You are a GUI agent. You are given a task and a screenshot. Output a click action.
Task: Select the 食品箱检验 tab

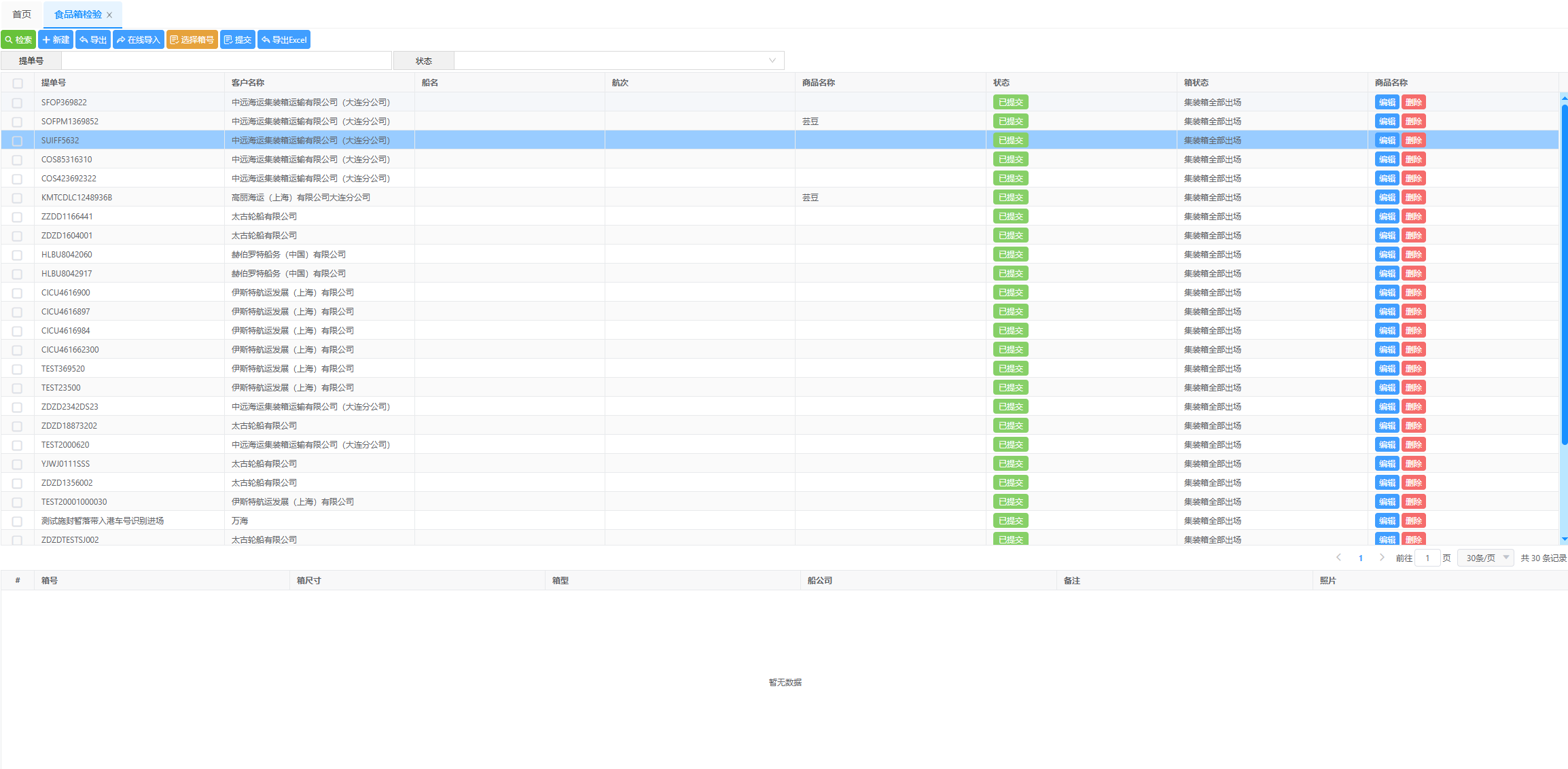click(x=77, y=14)
